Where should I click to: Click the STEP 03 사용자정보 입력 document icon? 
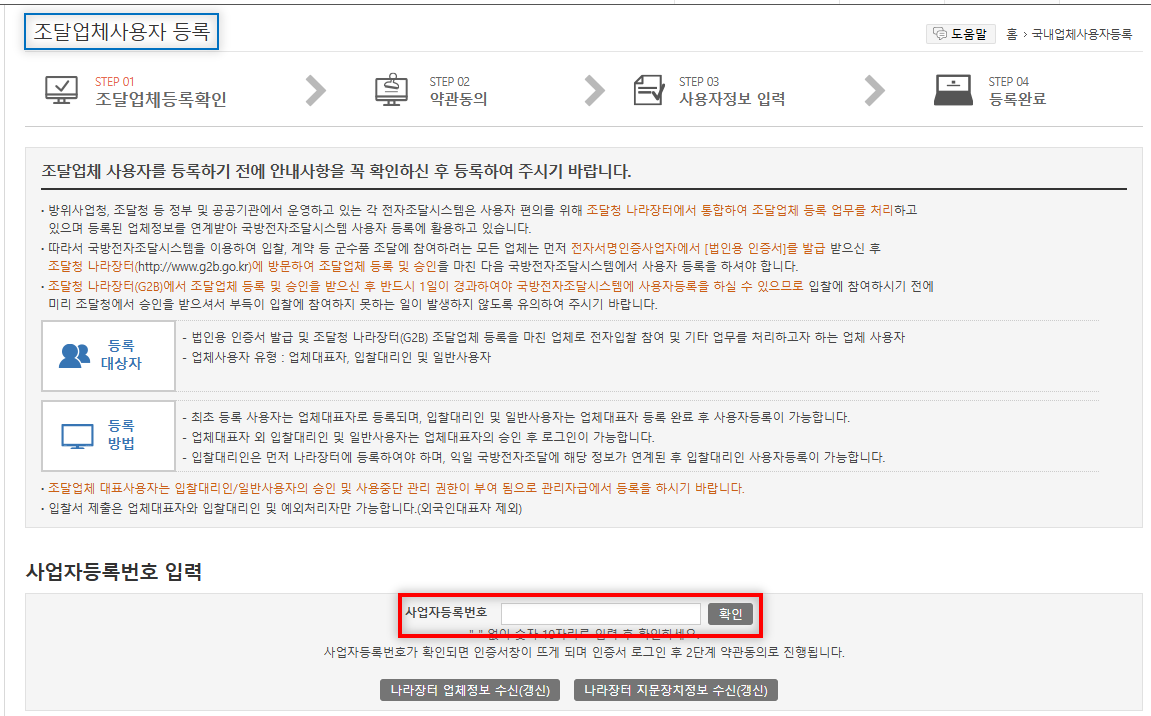650,88
